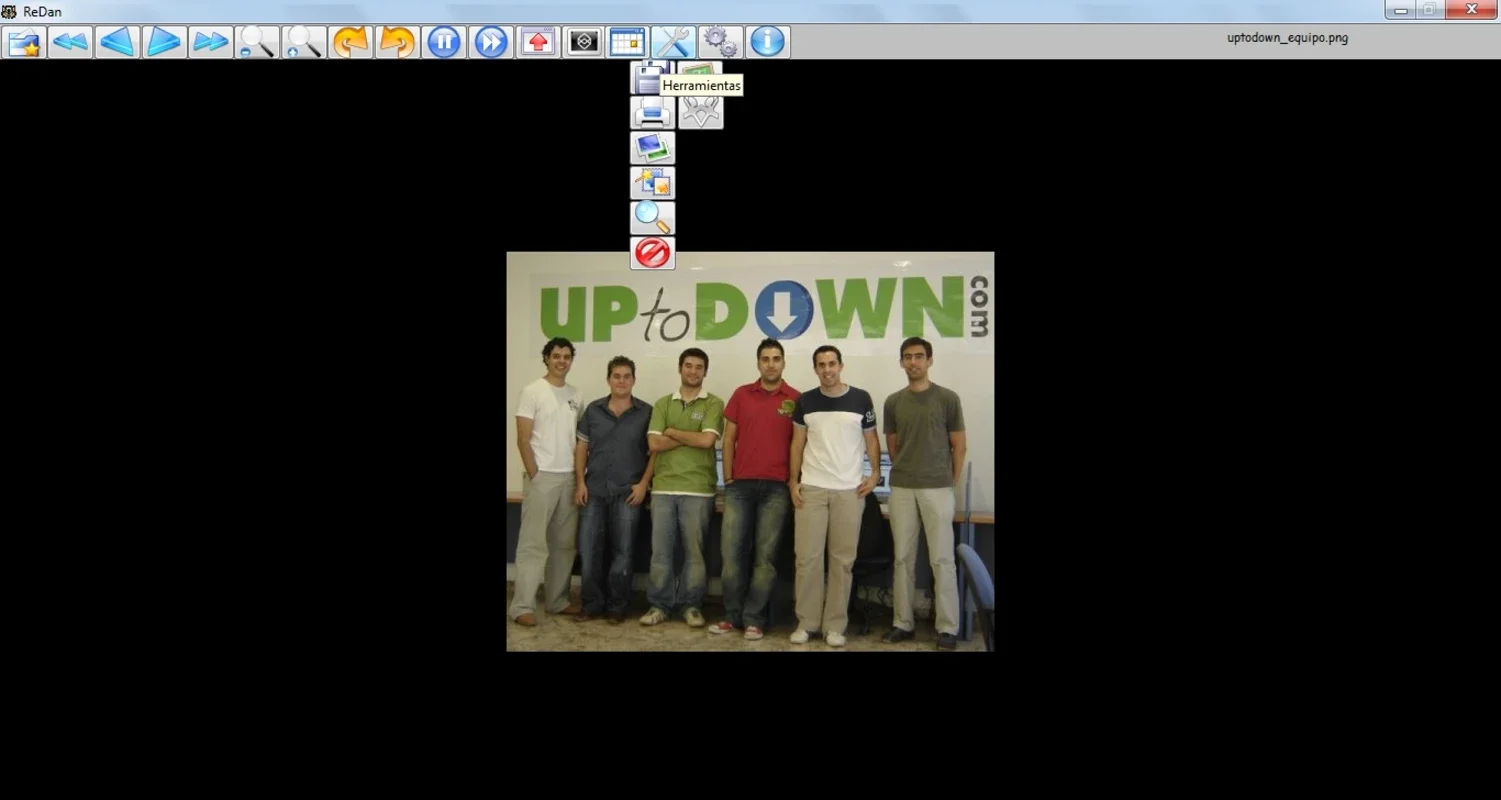Click the displayed Uptodown team photo

tap(750, 451)
